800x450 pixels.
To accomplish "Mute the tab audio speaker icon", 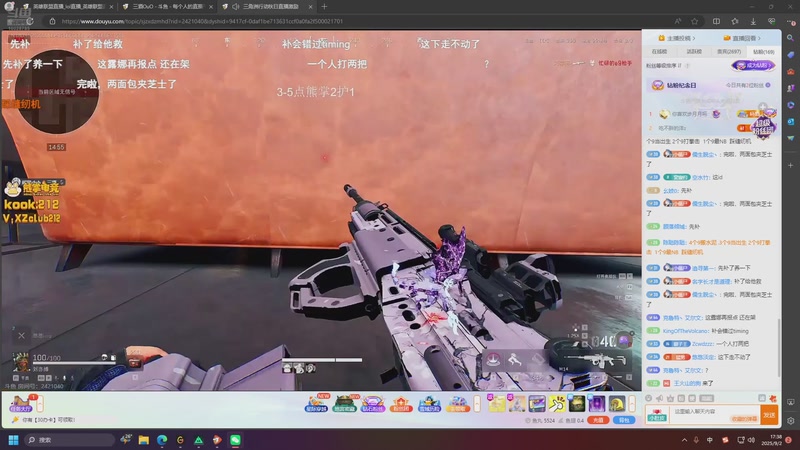I will pyautogui.click(x=235, y=7).
